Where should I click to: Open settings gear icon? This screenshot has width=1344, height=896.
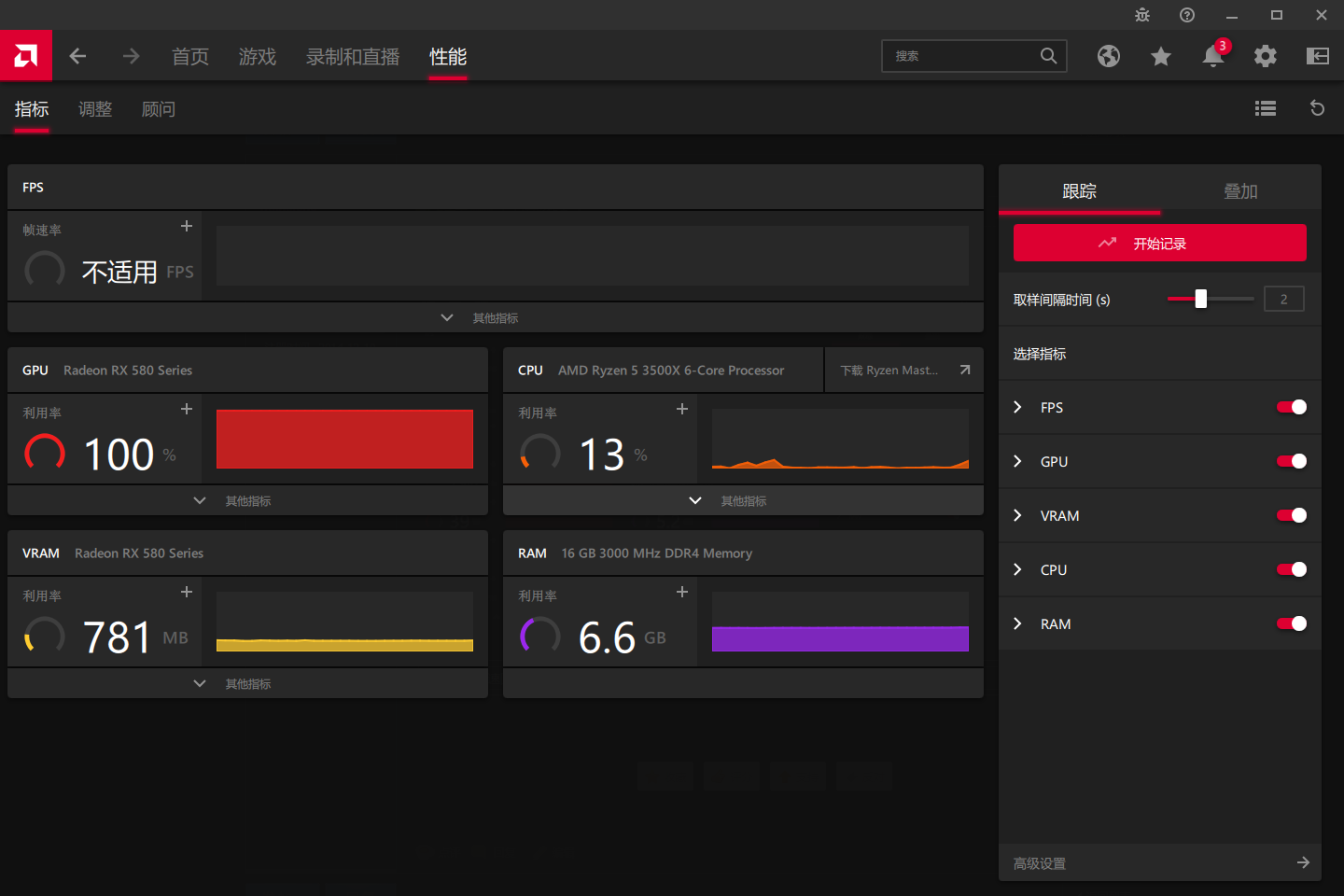[1266, 56]
